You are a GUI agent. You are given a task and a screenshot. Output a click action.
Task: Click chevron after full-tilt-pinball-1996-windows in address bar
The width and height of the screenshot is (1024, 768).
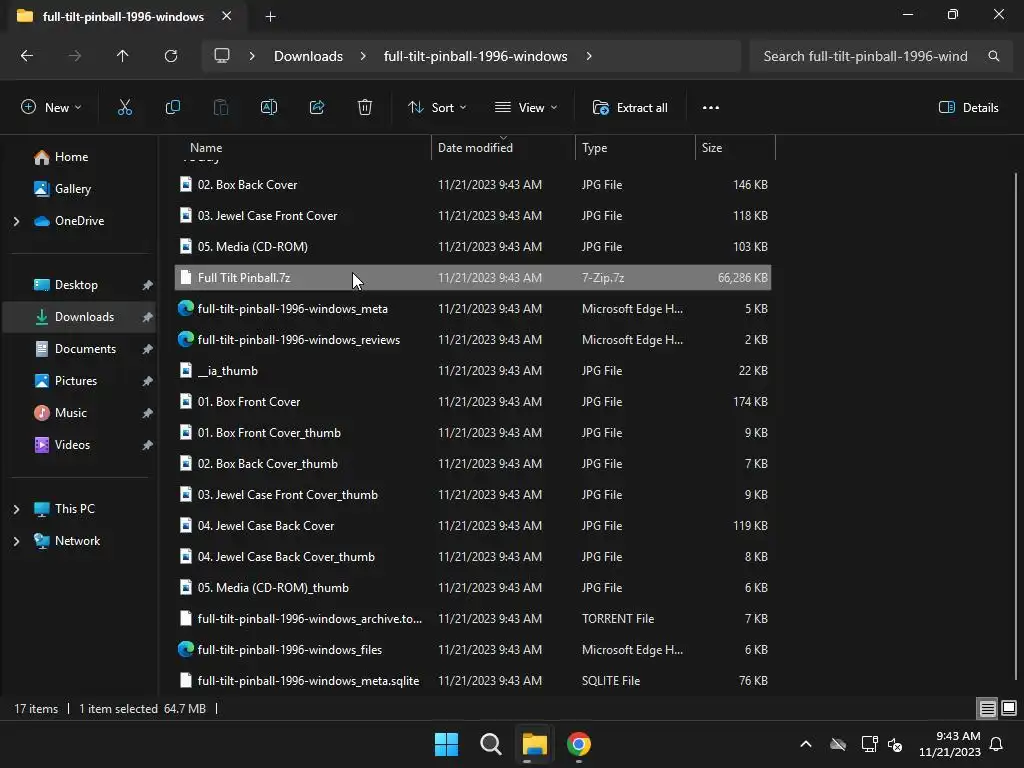(589, 56)
